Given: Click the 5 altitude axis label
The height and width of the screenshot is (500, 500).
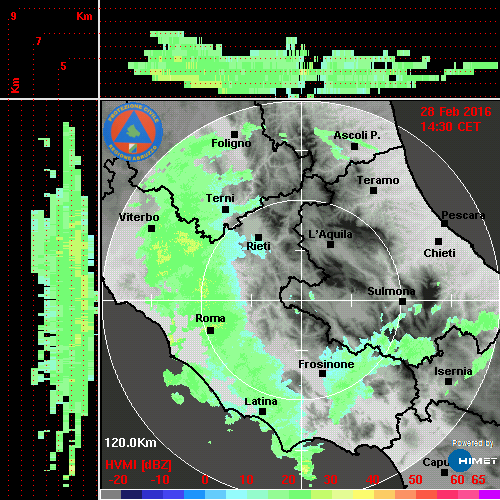Looking at the screenshot, I should [63, 66].
